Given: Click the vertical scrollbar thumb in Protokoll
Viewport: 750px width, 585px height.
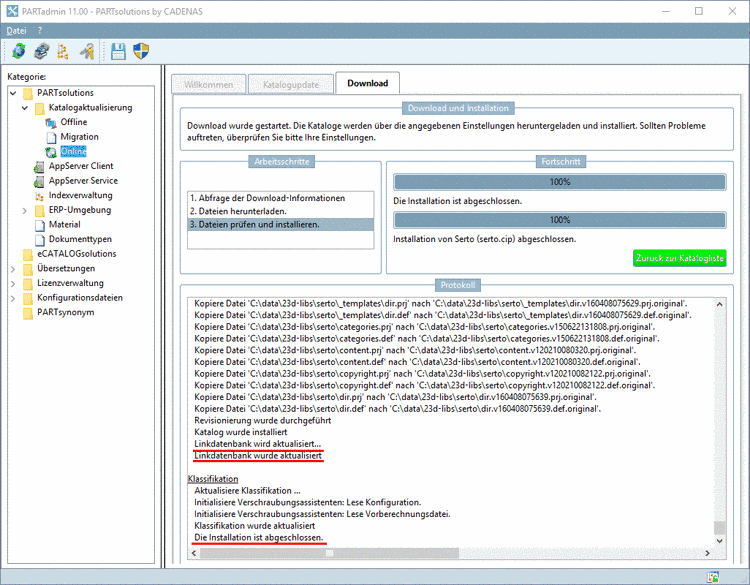Looking at the screenshot, I should pos(719,528).
